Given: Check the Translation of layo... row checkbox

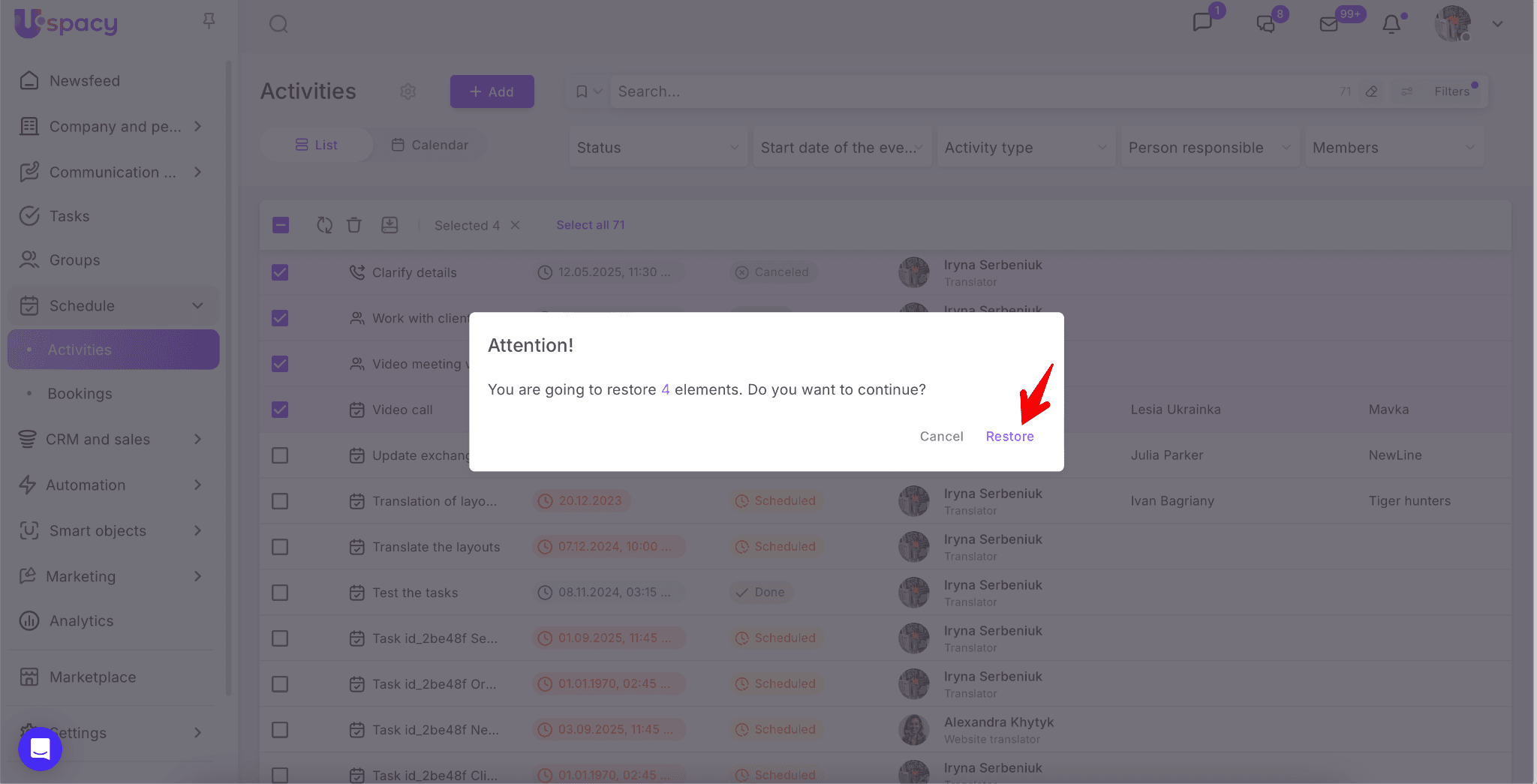Looking at the screenshot, I should 280,501.
